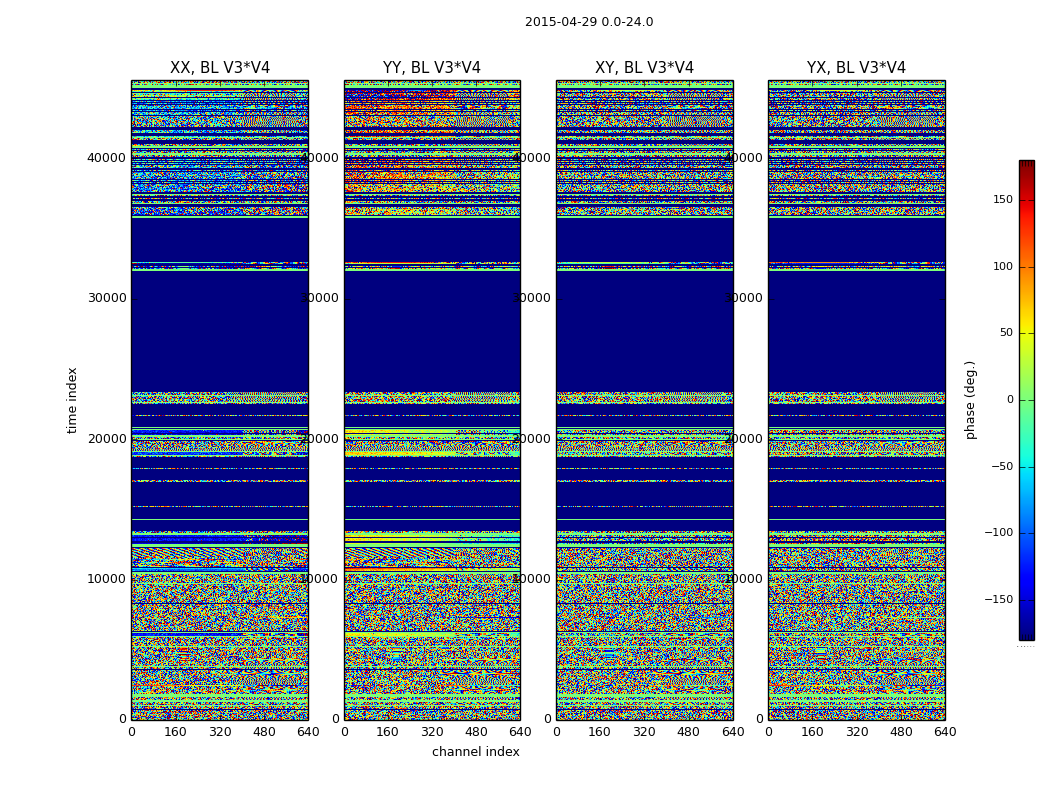Click the 'YY, BL V3*V4' plot title
The width and height of the screenshot is (1050, 800).
pos(432,68)
